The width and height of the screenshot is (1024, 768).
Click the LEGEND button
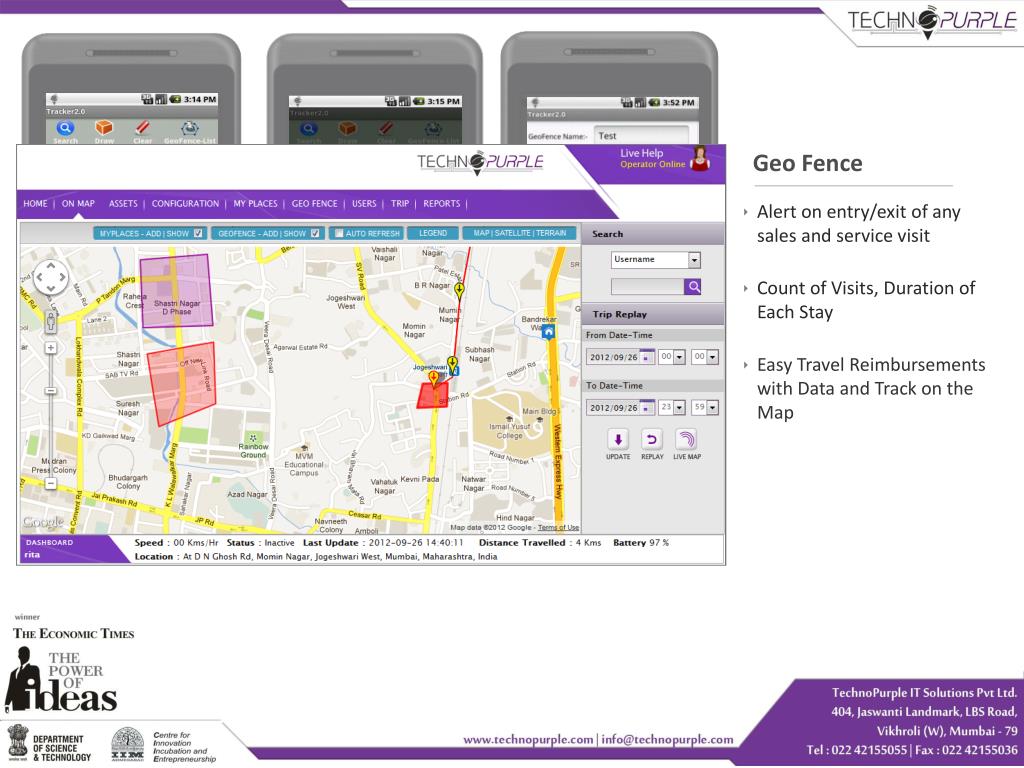pos(433,233)
